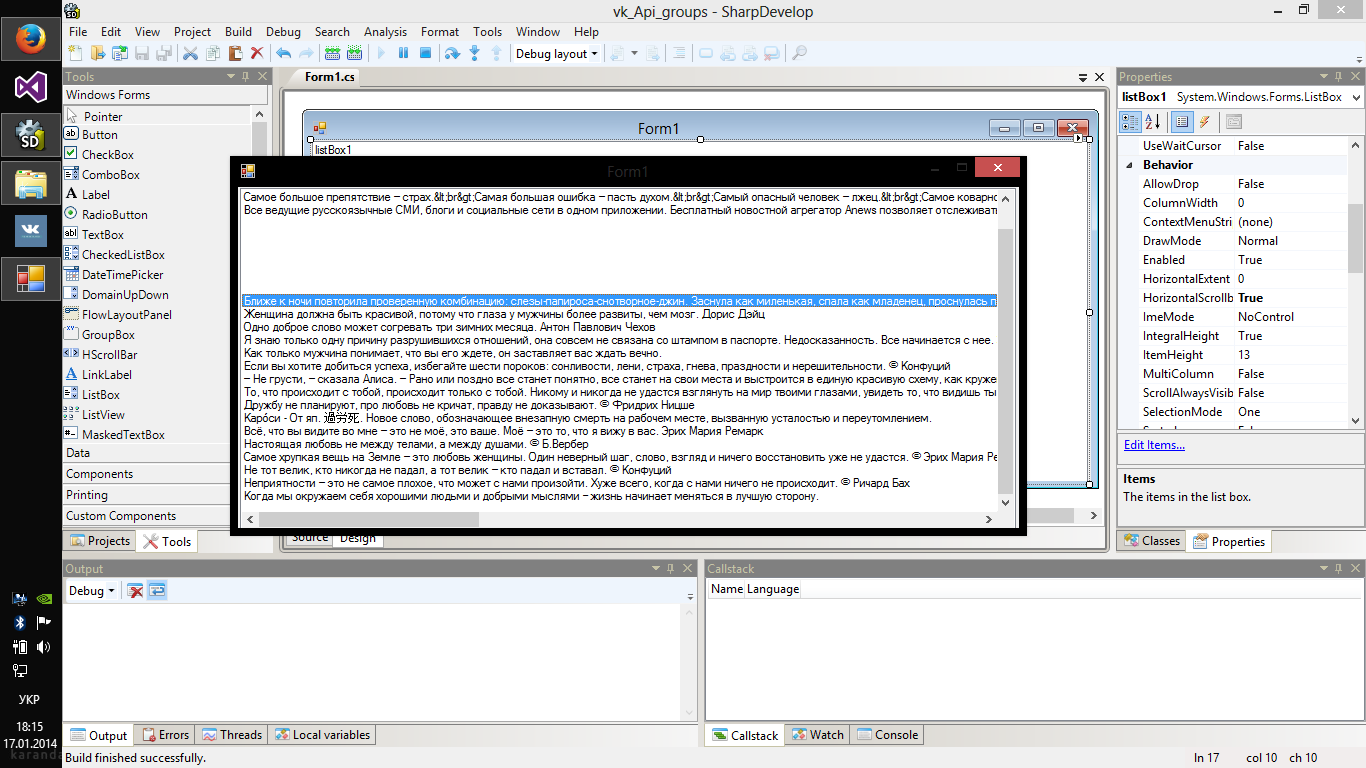Click the Undo arrow in toolbar

click(x=283, y=53)
